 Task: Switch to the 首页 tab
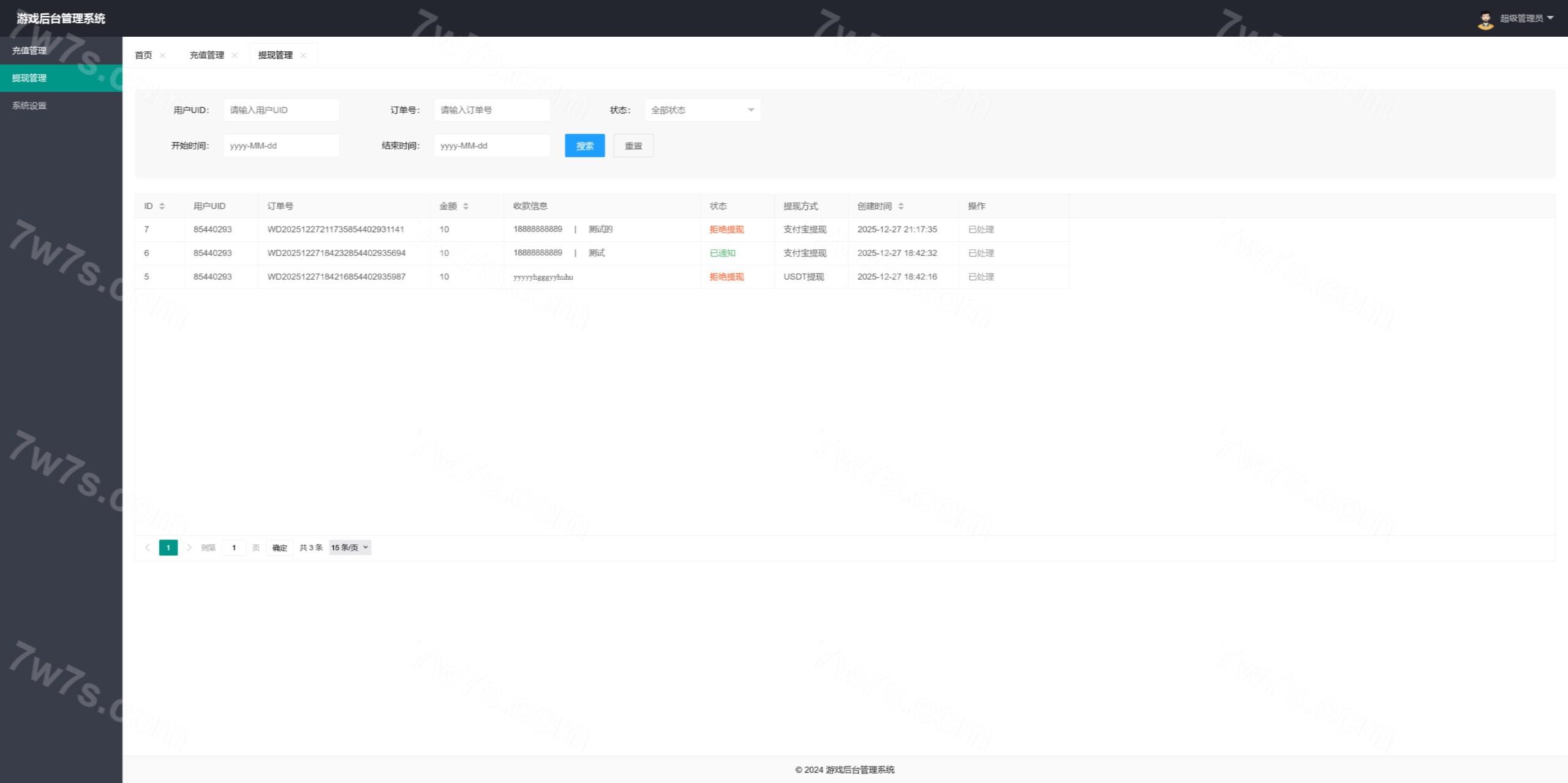(143, 55)
